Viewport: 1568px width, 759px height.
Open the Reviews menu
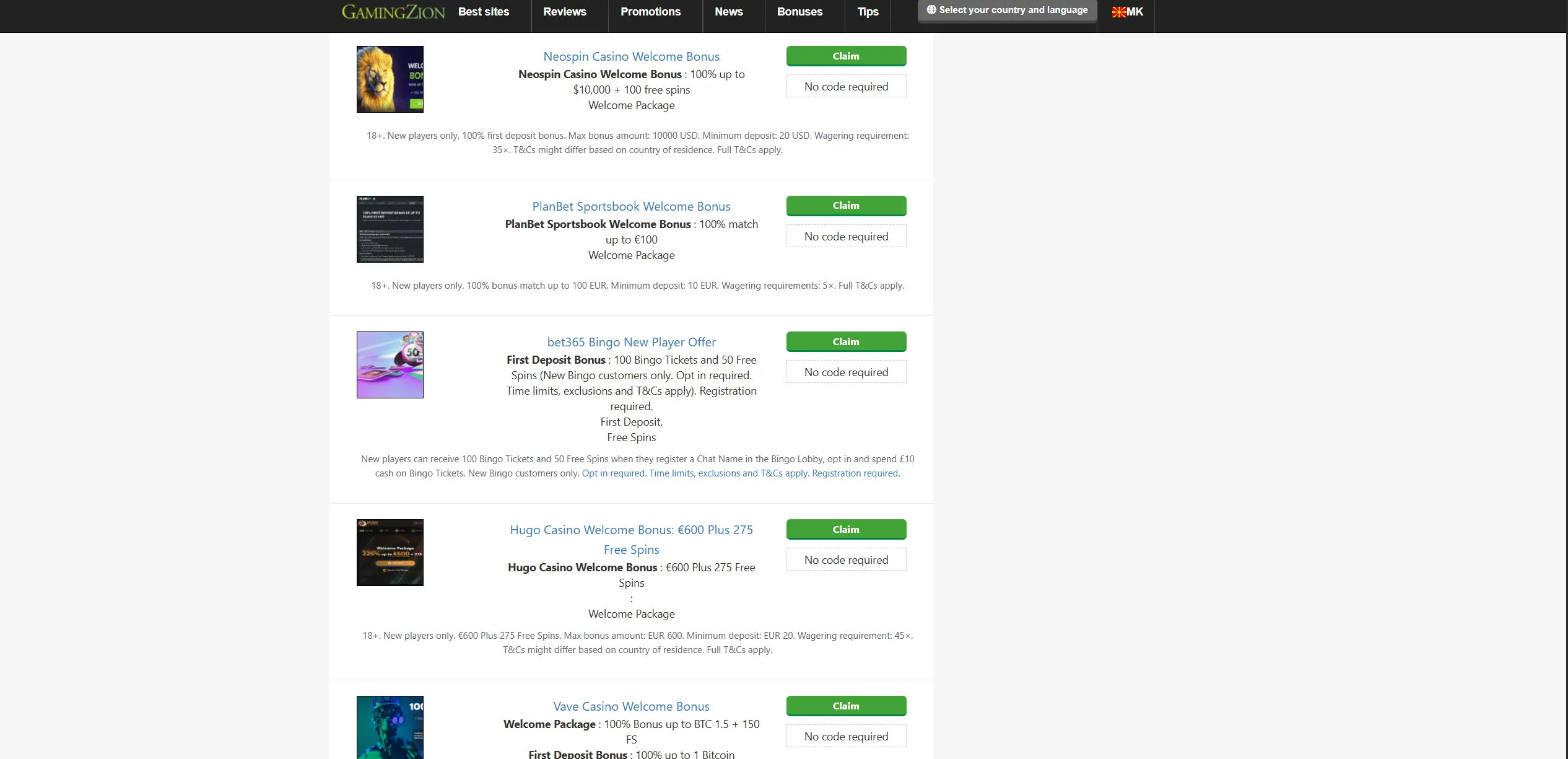pos(565,12)
